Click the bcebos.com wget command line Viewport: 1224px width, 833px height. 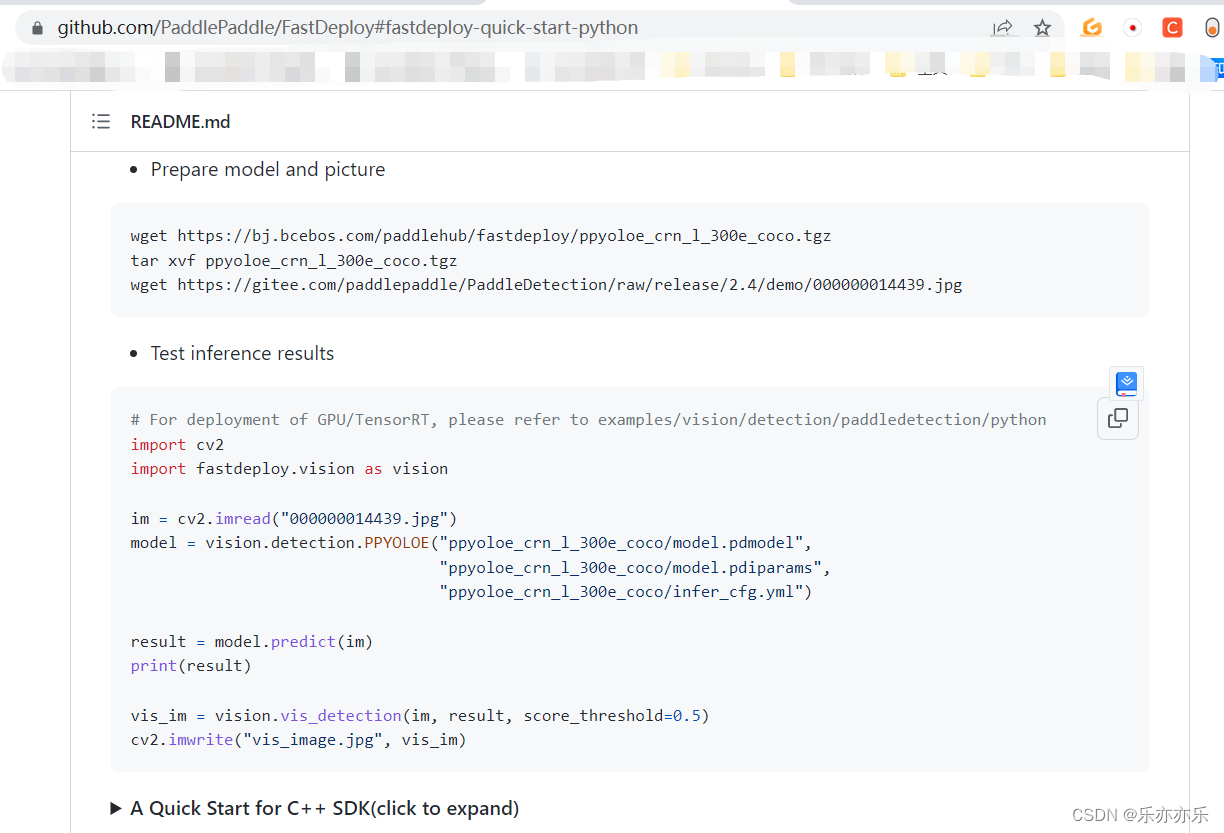[480, 236]
